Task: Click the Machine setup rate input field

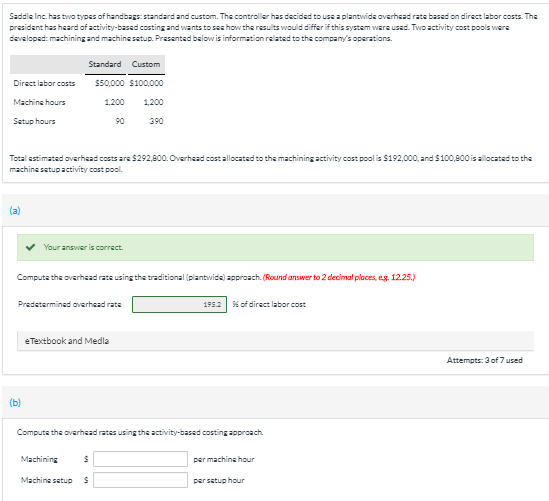Action: point(140,480)
